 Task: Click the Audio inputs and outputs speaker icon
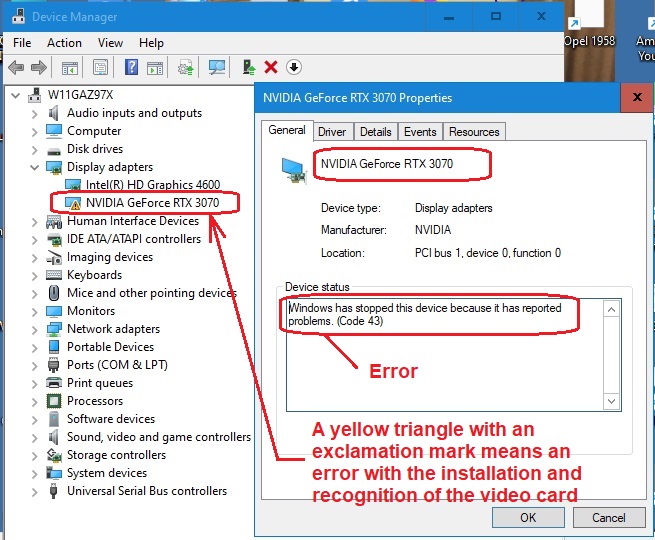[x=53, y=113]
